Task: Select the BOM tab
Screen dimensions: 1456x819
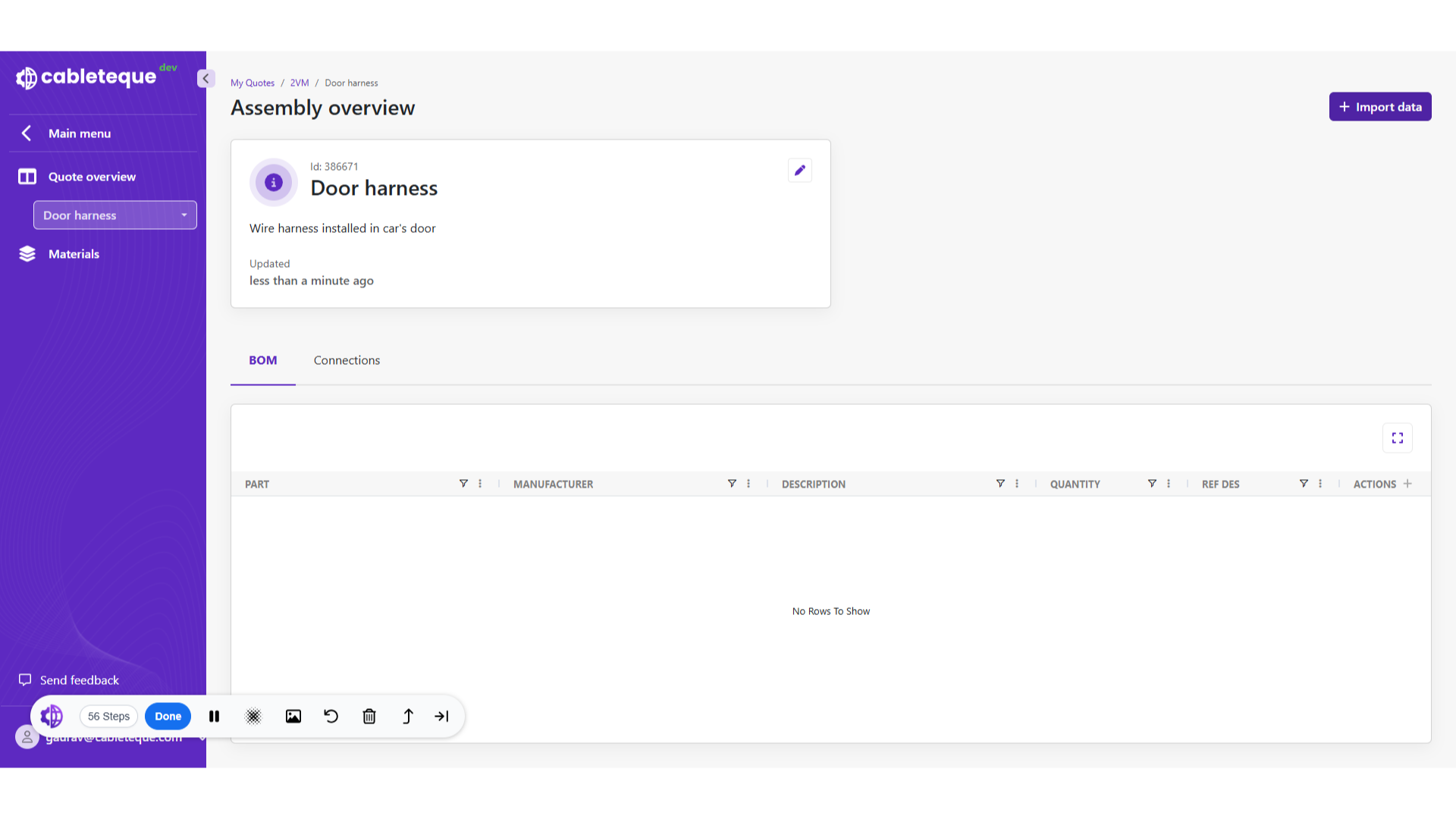Action: coord(262,360)
